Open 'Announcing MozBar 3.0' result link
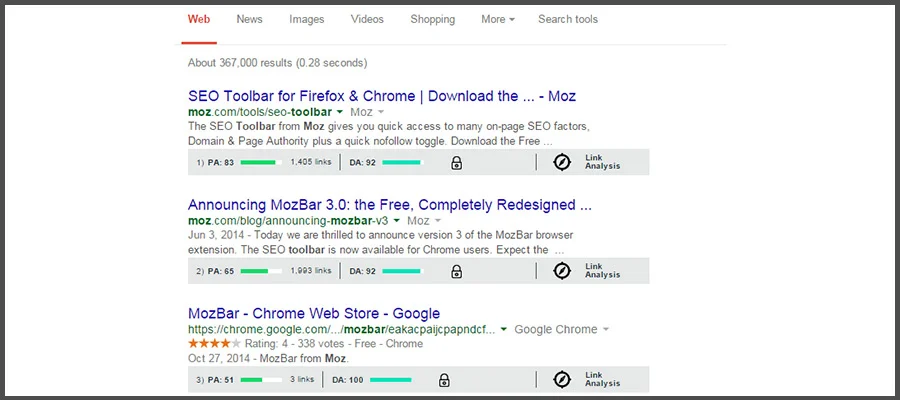Viewport: 900px width, 400px height. (x=389, y=204)
